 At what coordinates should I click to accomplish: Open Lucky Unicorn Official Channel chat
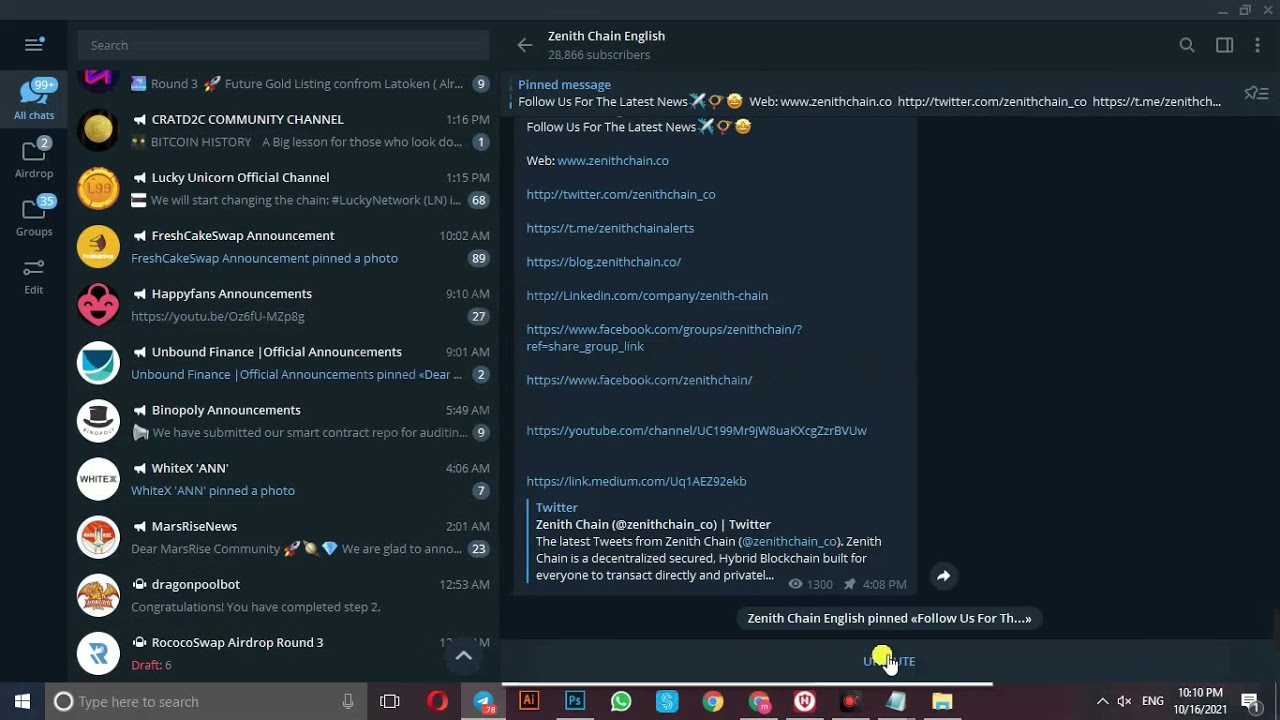tap(283, 188)
